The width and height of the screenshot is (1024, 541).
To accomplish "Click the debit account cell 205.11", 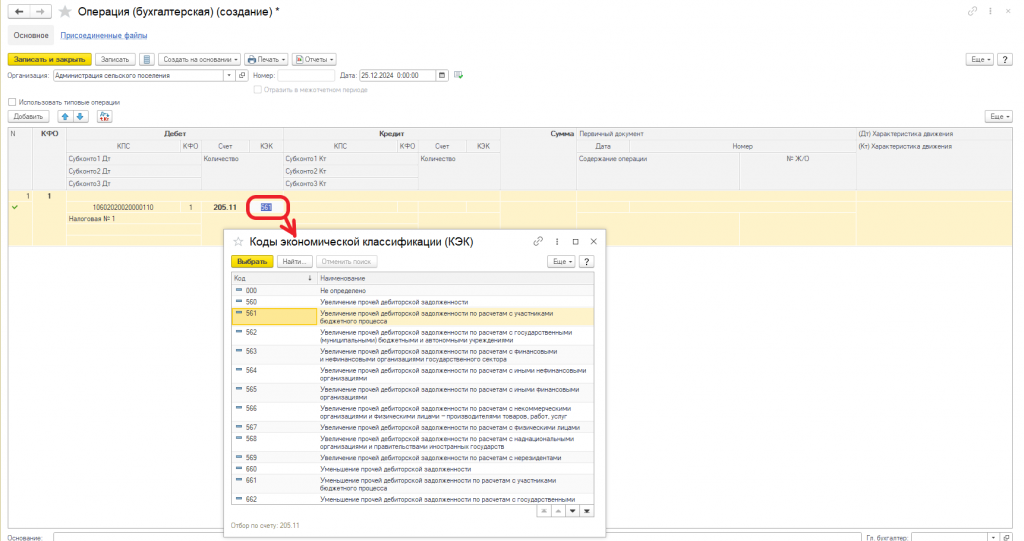I will (x=225, y=207).
